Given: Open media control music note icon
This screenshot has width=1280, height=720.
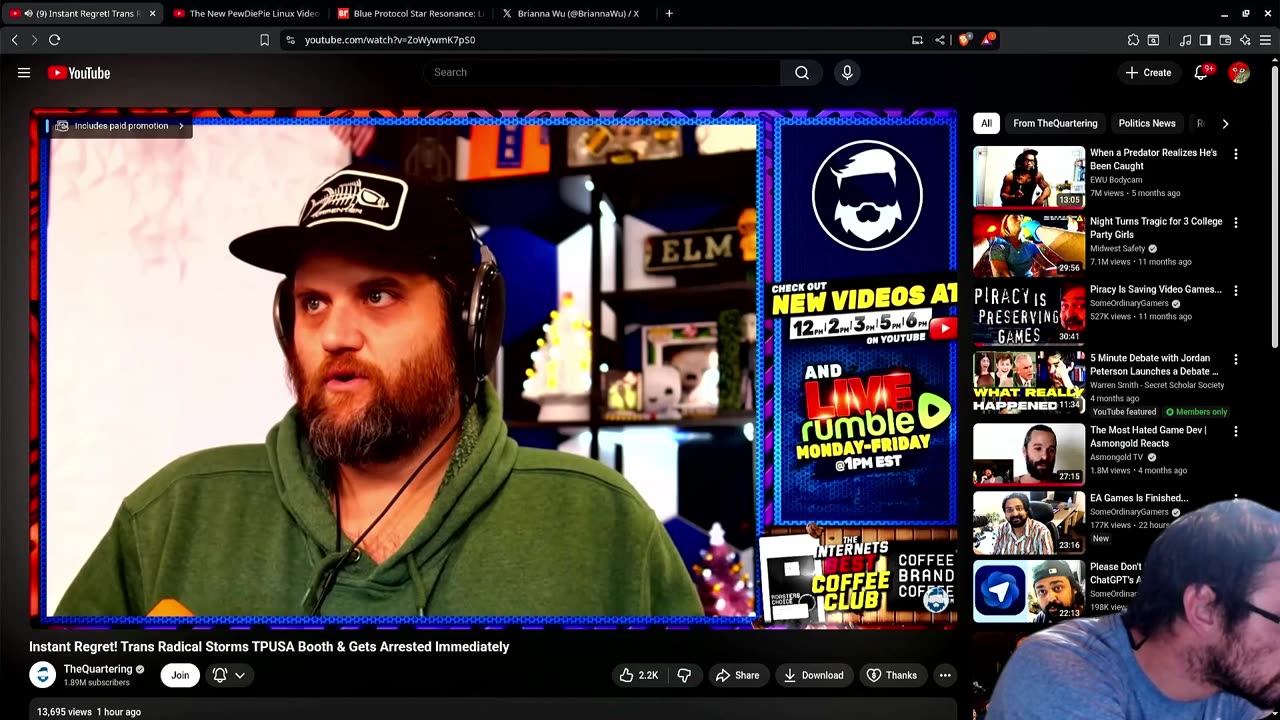Looking at the screenshot, I should [1185, 40].
